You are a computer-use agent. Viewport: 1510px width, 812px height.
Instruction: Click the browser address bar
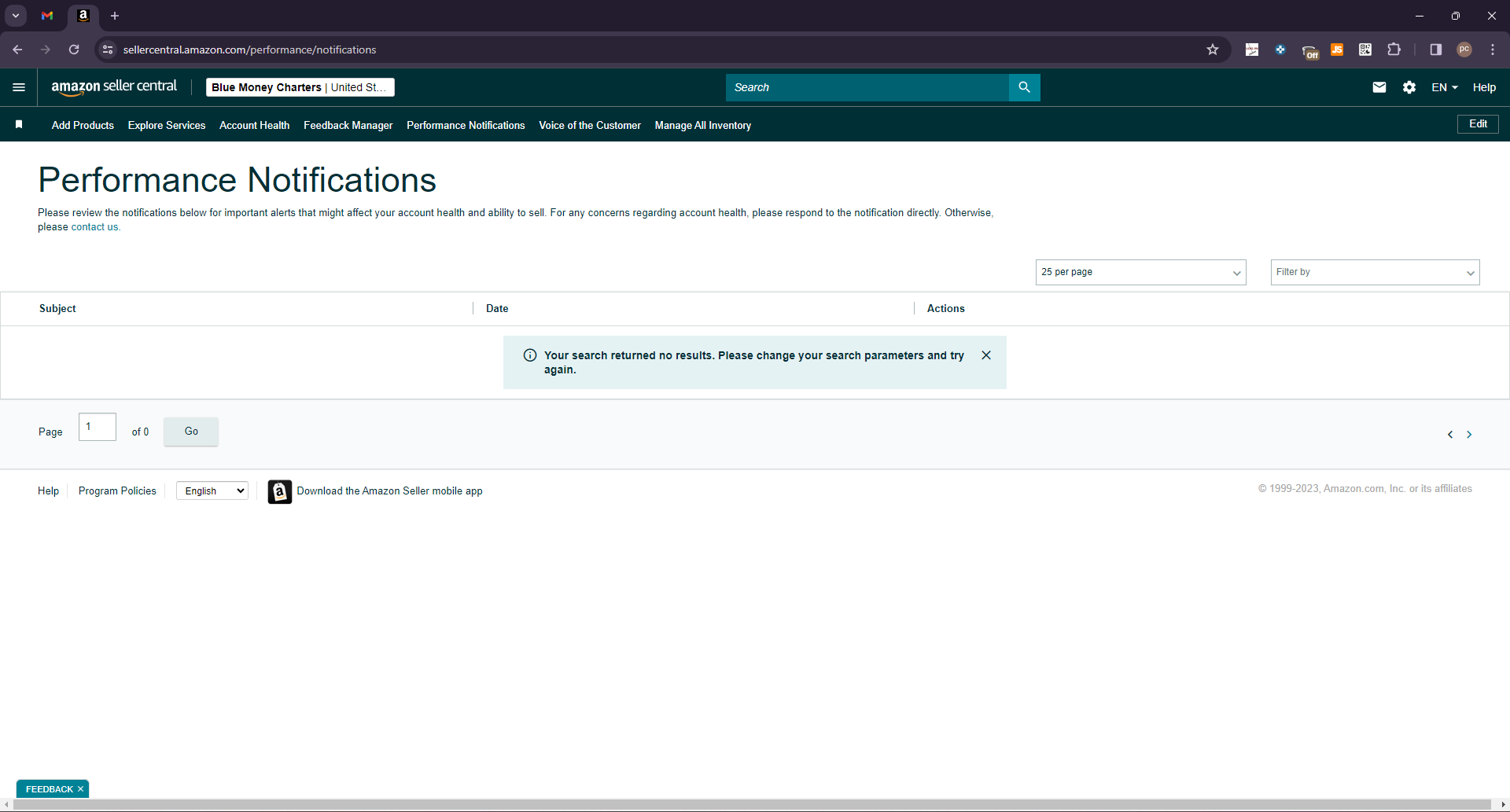661,50
